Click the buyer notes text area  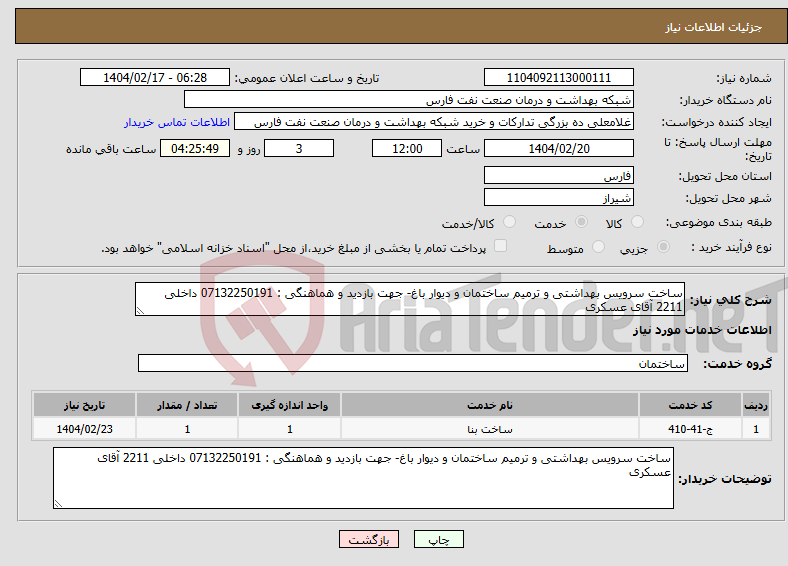click(363, 478)
